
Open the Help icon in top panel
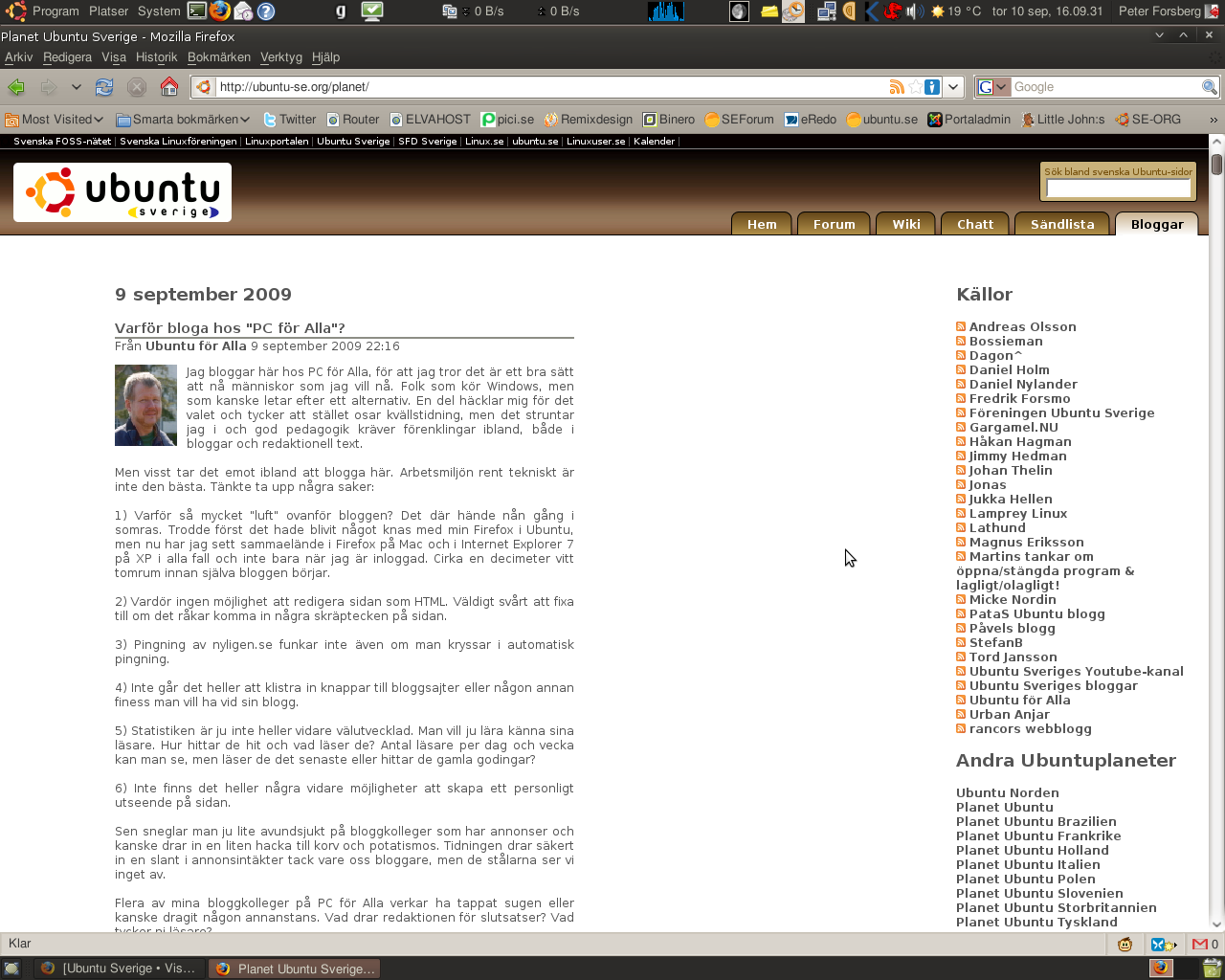(x=266, y=11)
